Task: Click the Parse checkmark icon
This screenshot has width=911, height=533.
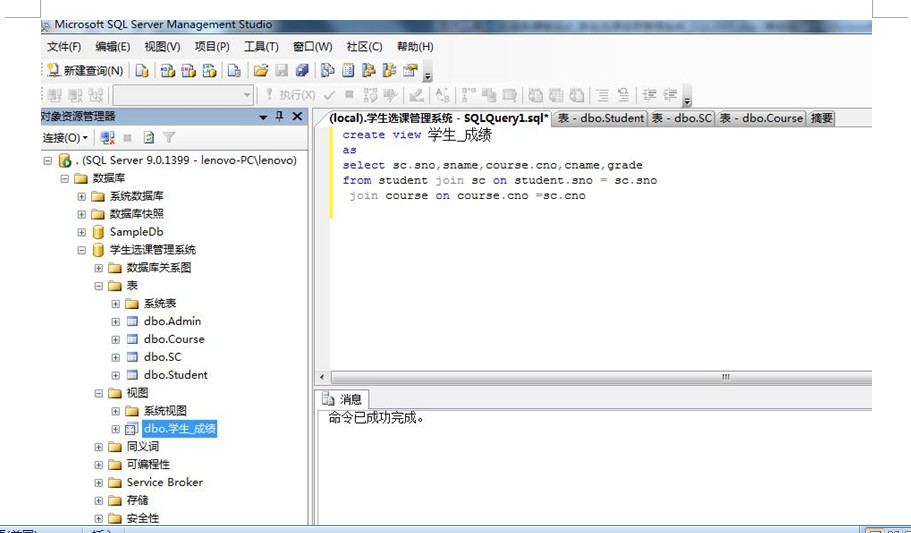Action: tap(329, 95)
